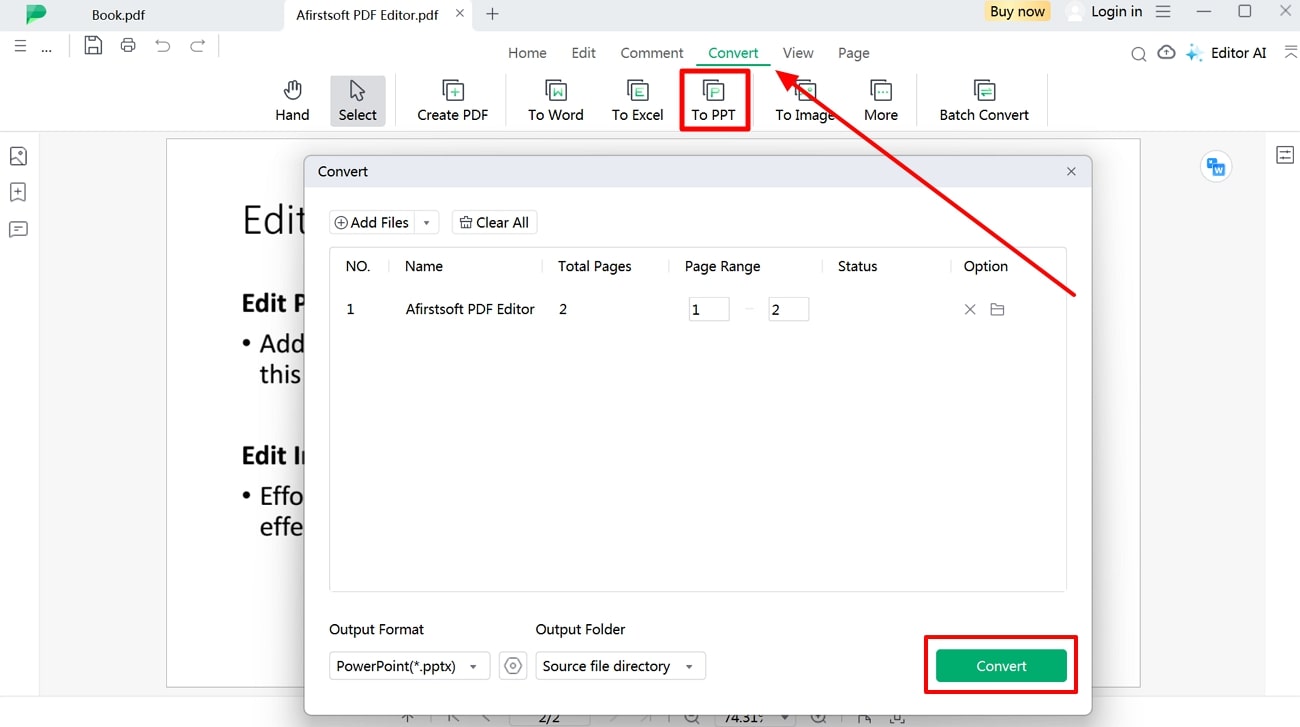Screen dimensions: 1300x727
Task: Click the Total Pages column header
Action: (x=595, y=266)
